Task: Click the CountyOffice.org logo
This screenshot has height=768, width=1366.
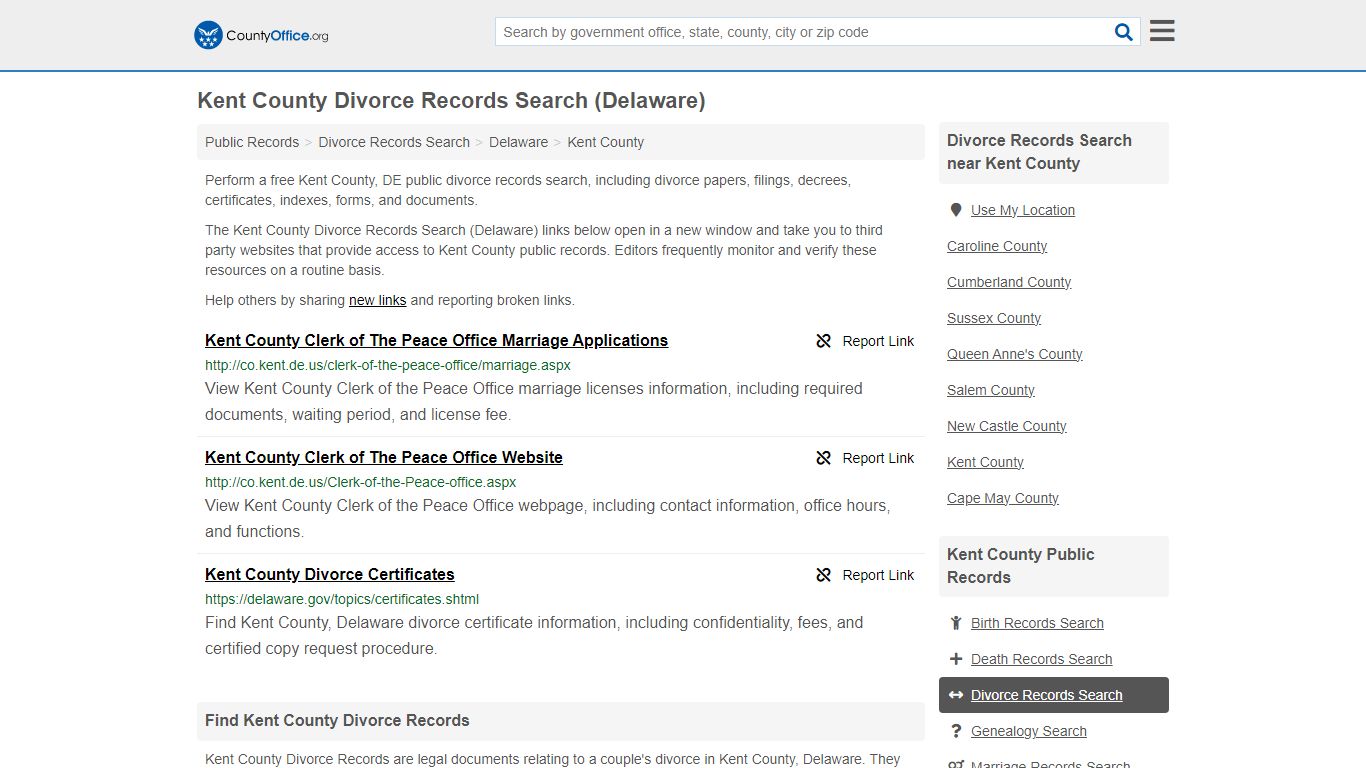Action: 261,35
